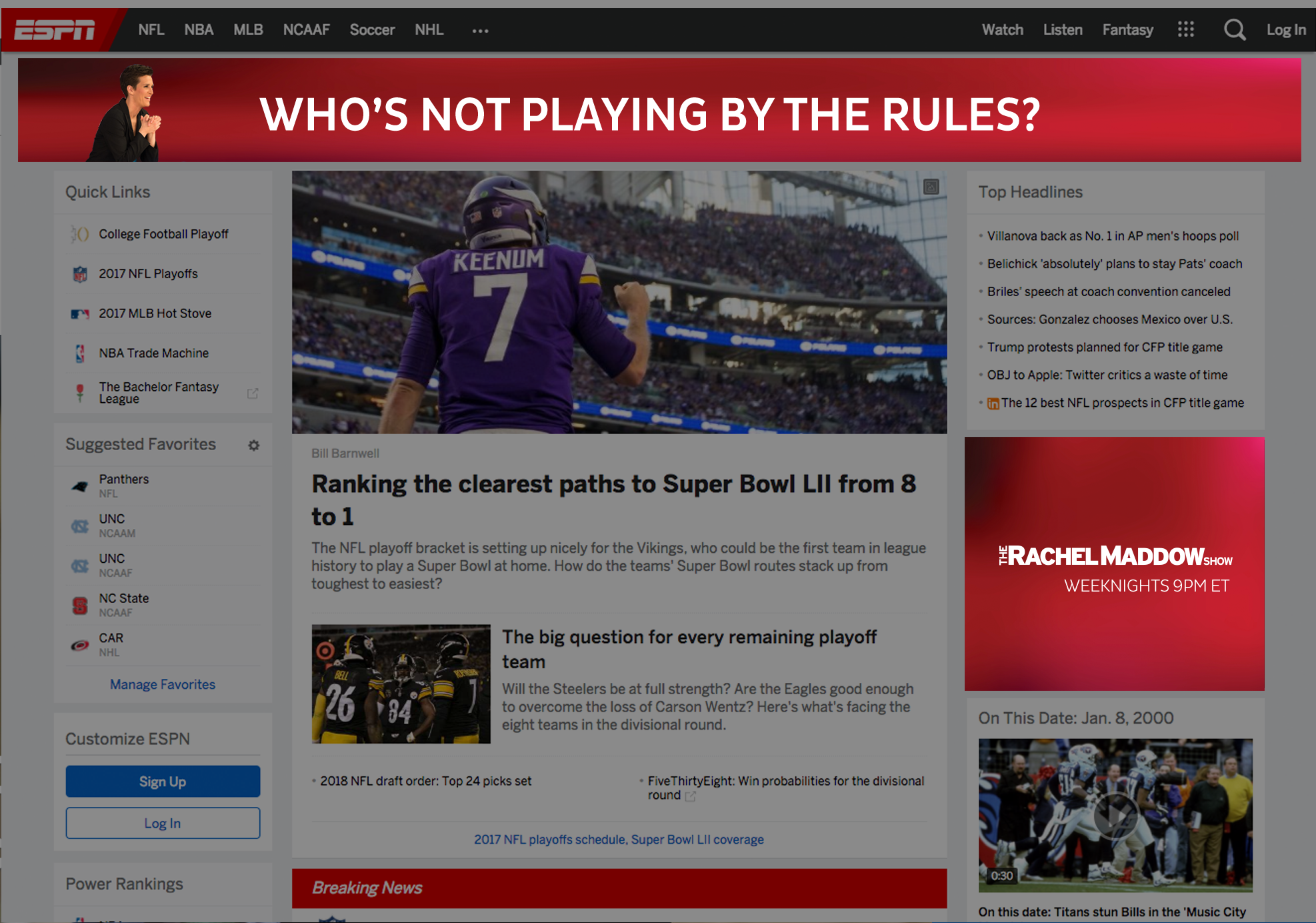Open the College Football Playoff quick link
This screenshot has width=1316, height=923.
point(163,234)
